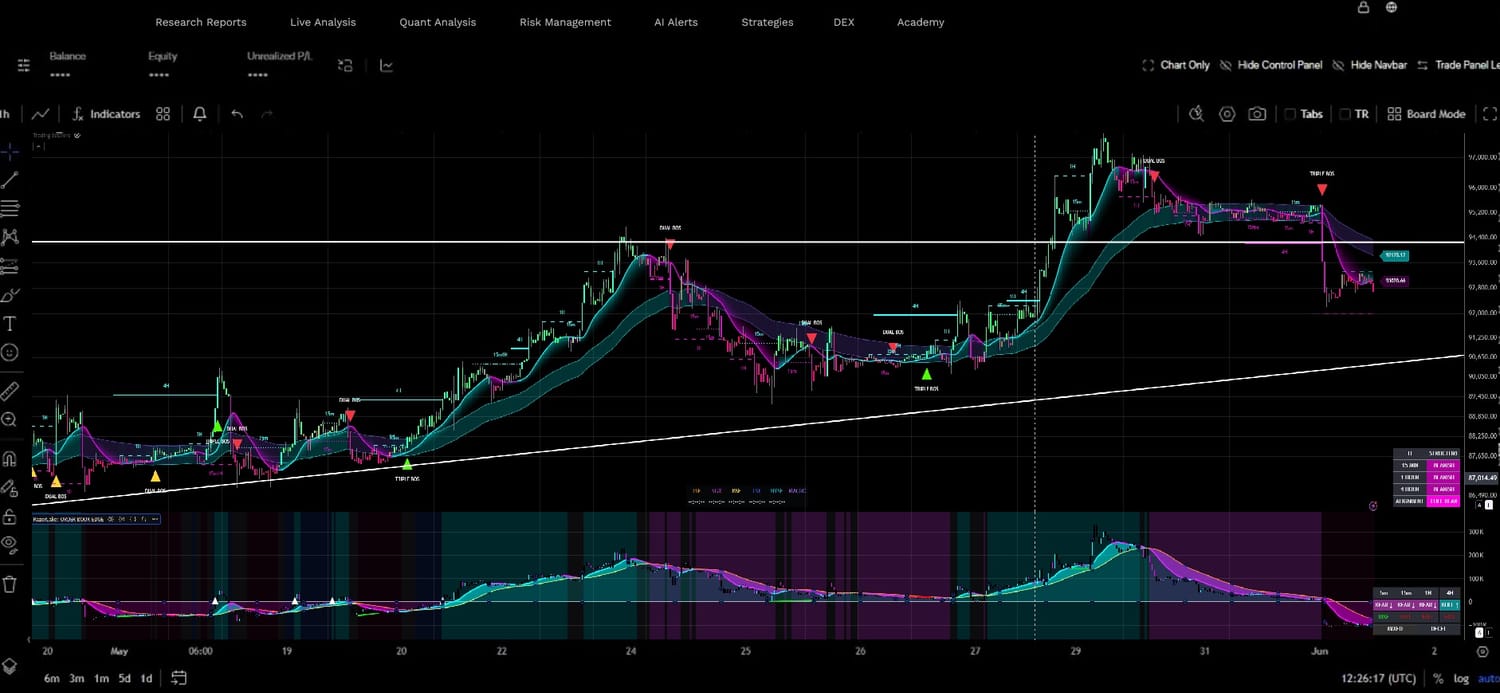This screenshot has height=693, width=1500.
Task: Open the Indicators panel
Action: coord(105,114)
